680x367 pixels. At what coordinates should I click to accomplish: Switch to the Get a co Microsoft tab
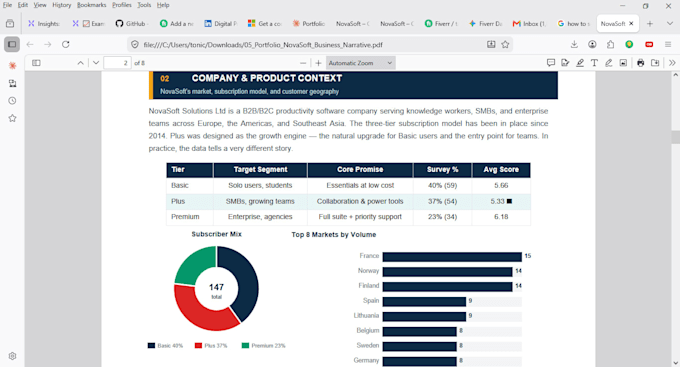click(x=265, y=24)
